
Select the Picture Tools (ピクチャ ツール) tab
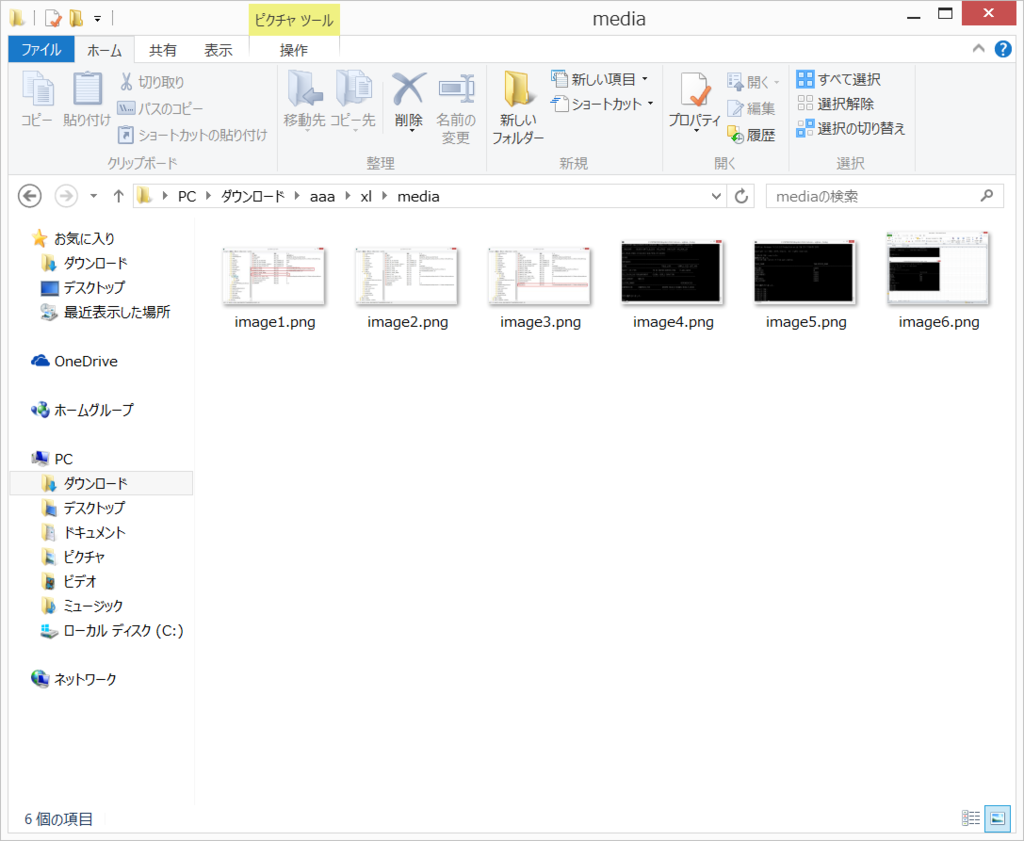[294, 20]
